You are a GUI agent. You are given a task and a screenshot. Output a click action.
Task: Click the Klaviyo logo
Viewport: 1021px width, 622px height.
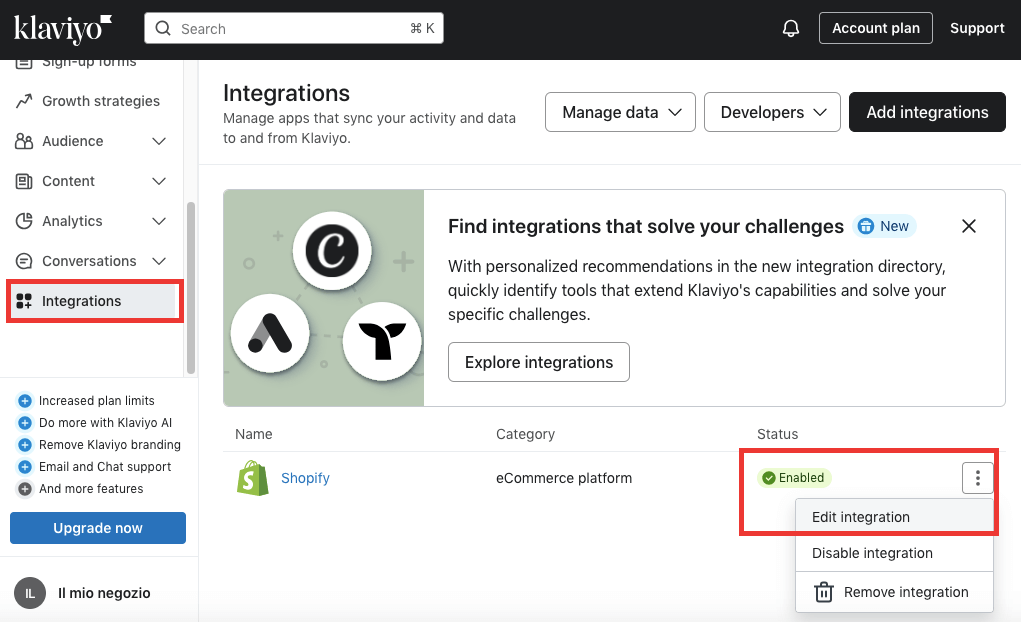(63, 29)
